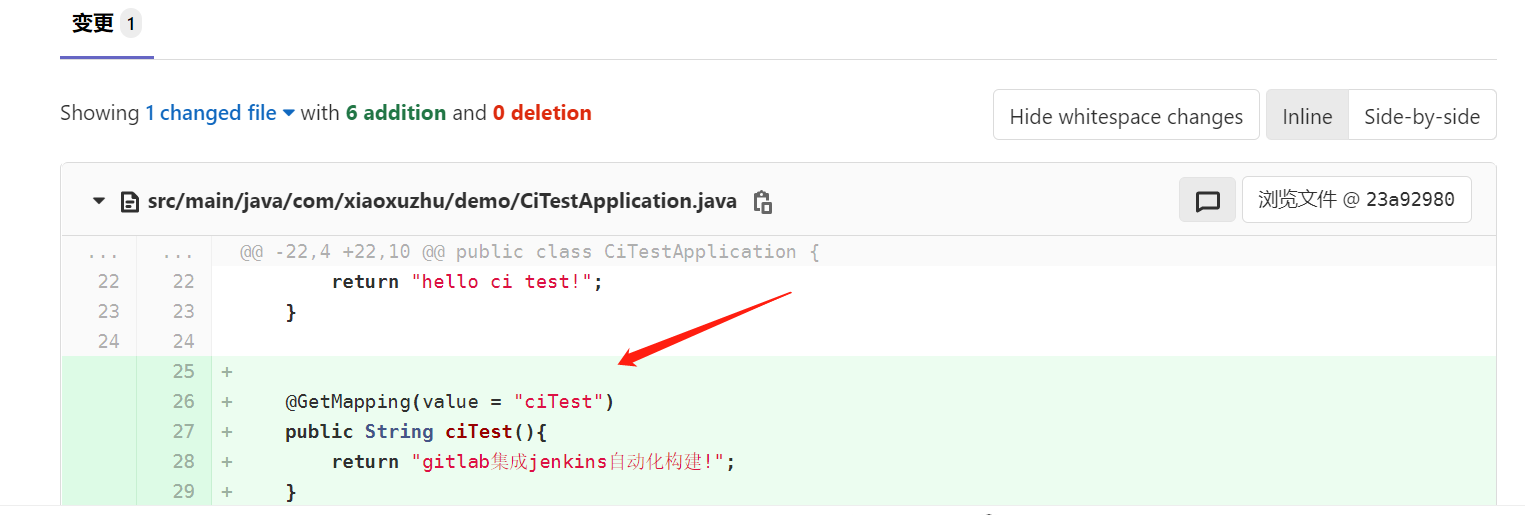Click added line number 28
1525x515 pixels.
pos(183,462)
